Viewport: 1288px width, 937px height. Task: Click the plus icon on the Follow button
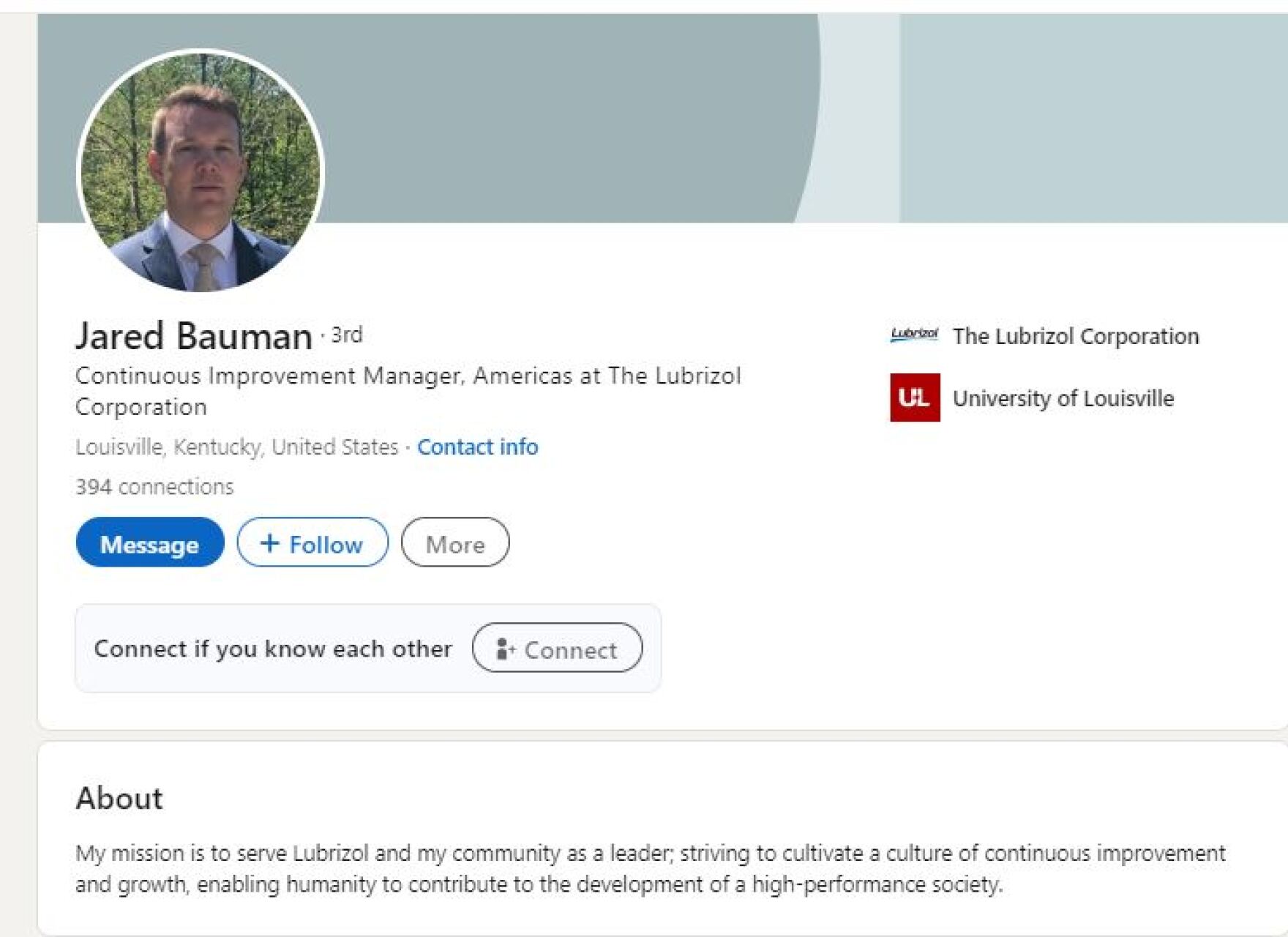[x=269, y=543]
